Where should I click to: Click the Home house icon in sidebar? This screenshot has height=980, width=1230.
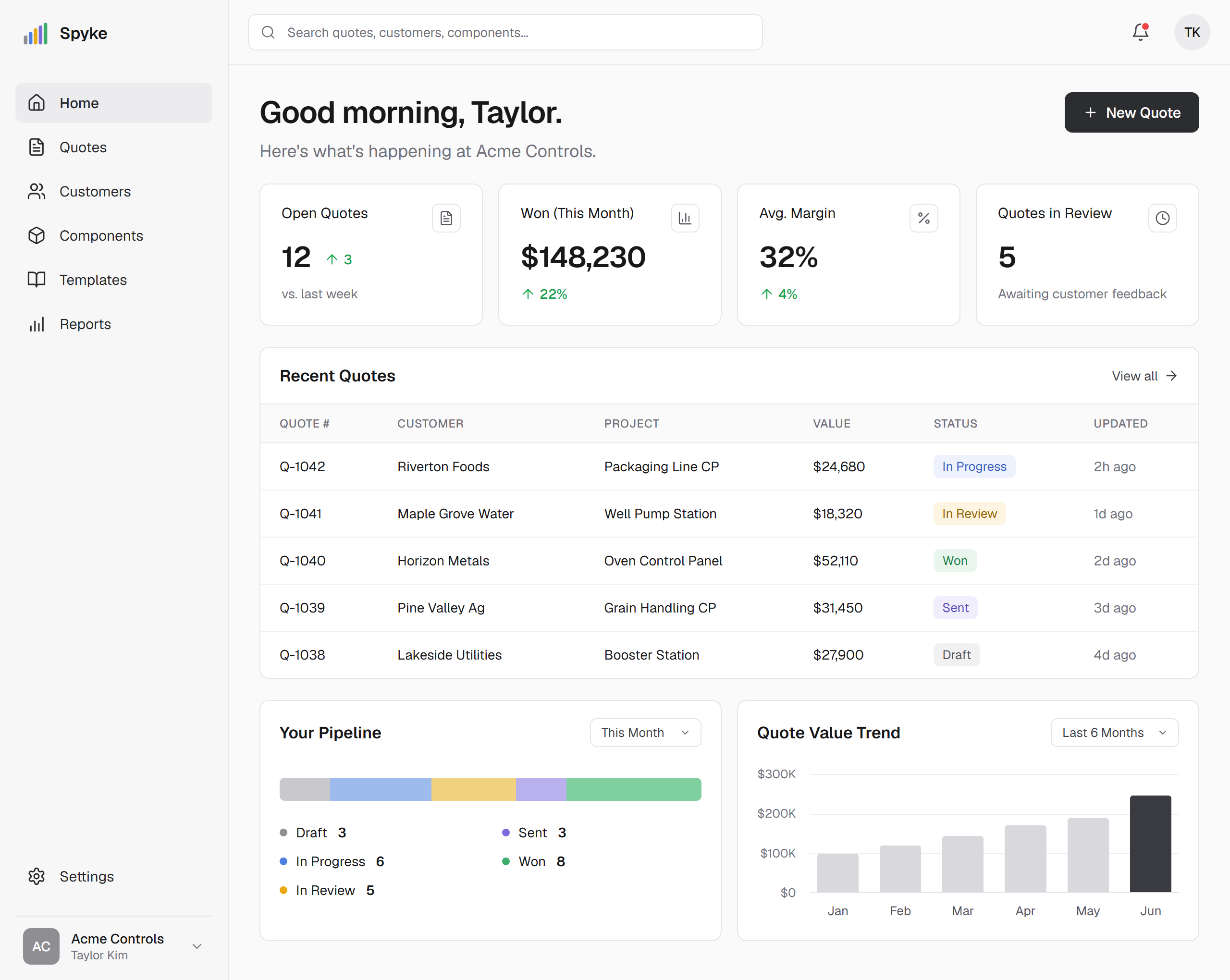click(37, 103)
